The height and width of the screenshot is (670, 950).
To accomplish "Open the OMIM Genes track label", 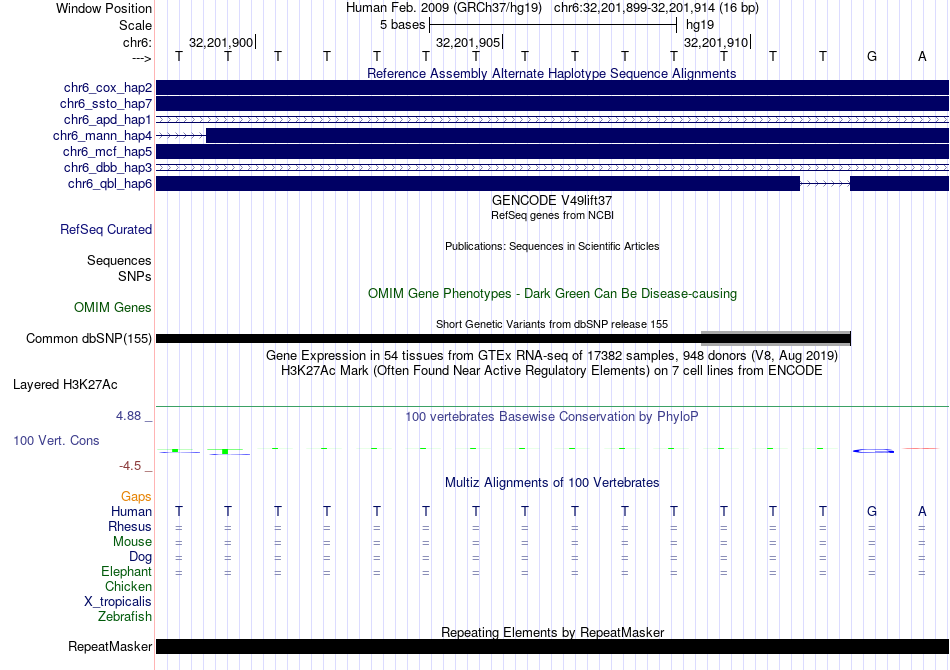I will 113,308.
